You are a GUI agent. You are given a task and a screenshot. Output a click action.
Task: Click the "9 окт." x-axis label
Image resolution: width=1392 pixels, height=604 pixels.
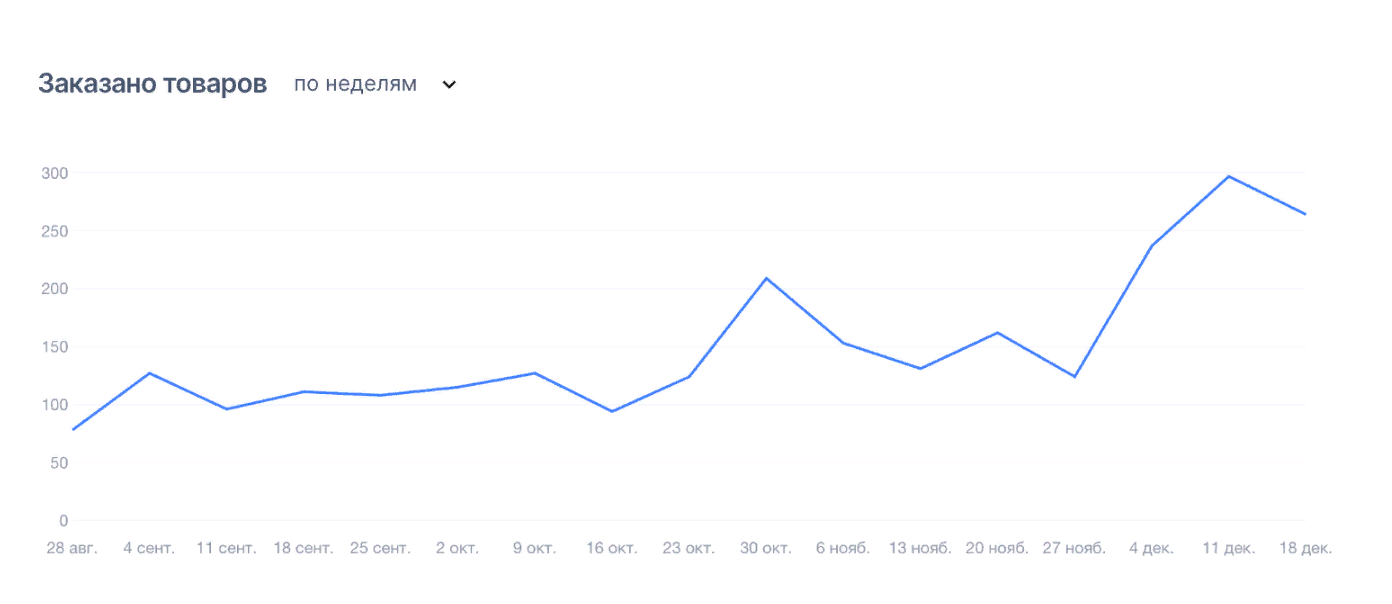click(x=534, y=548)
